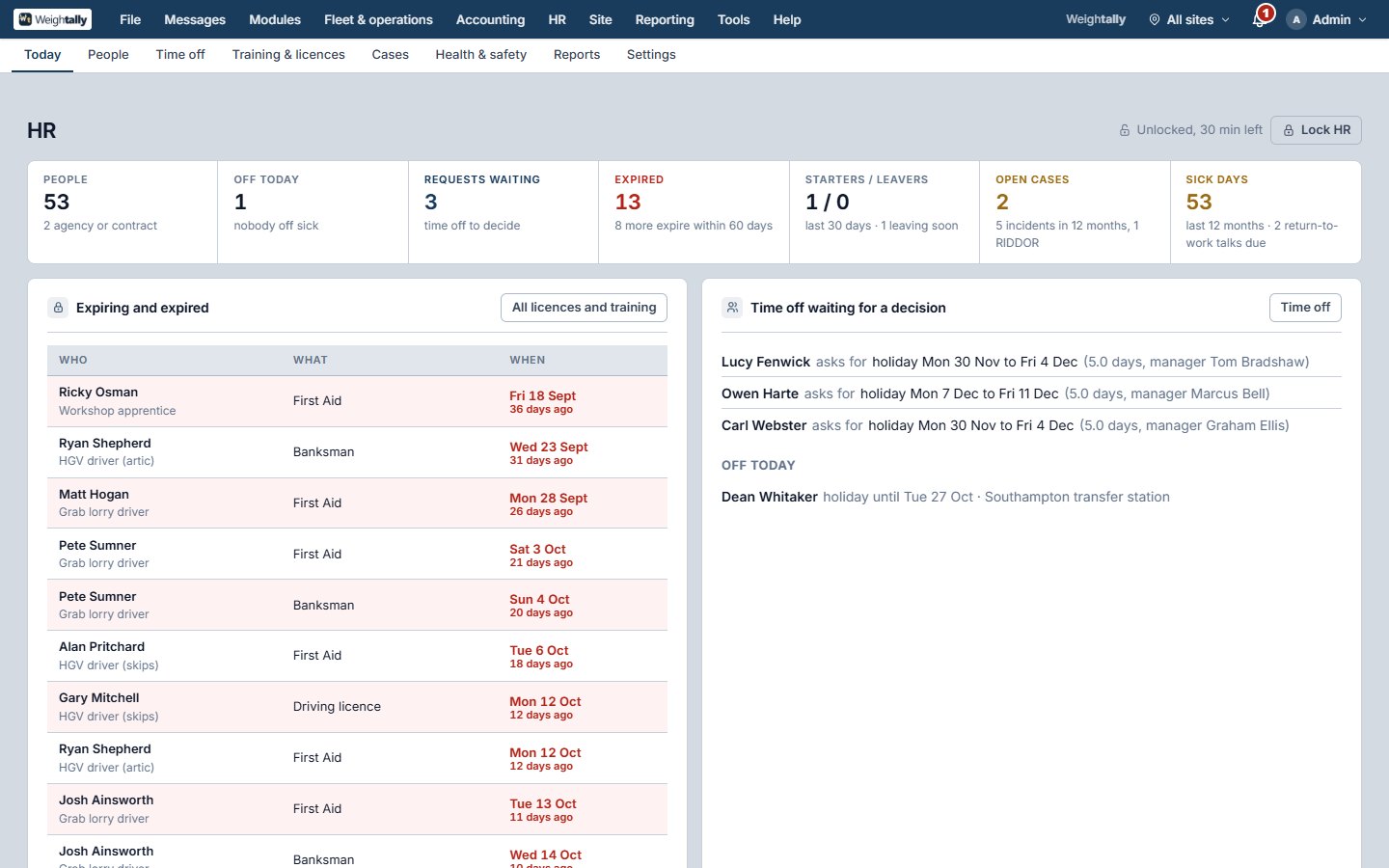This screenshot has width=1389, height=868.
Task: Open Lucy Fenwick's holiday request
Action: coord(1031,362)
